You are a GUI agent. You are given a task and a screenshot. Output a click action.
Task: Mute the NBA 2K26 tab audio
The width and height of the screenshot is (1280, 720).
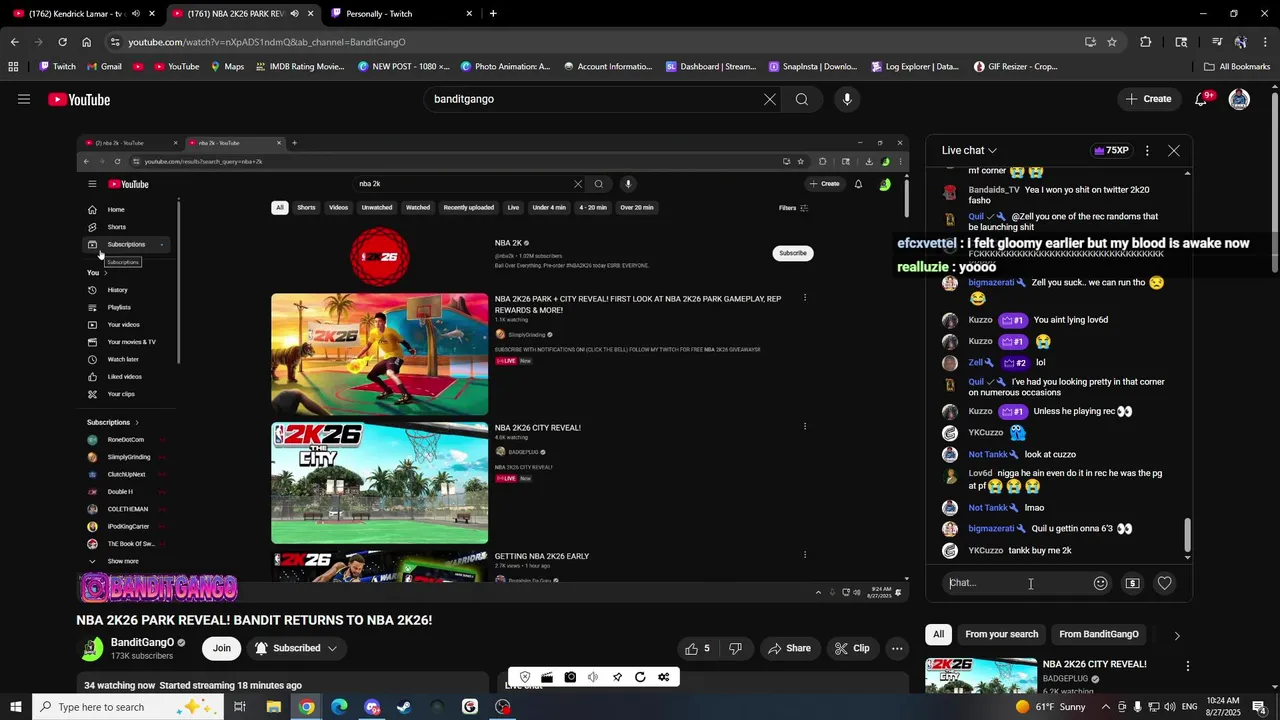point(294,14)
